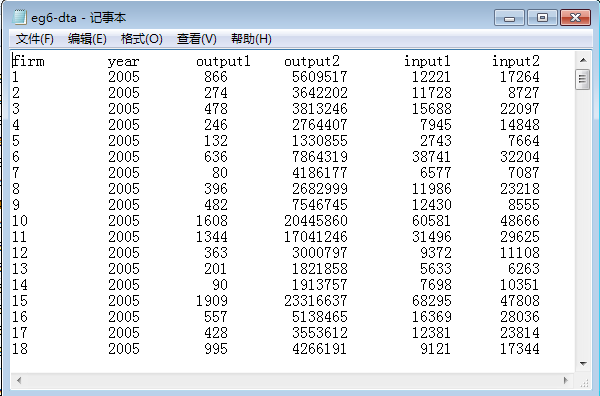Screen dimensions: 600x396
Task: Click the value 866 in output1
Action: coord(215,77)
